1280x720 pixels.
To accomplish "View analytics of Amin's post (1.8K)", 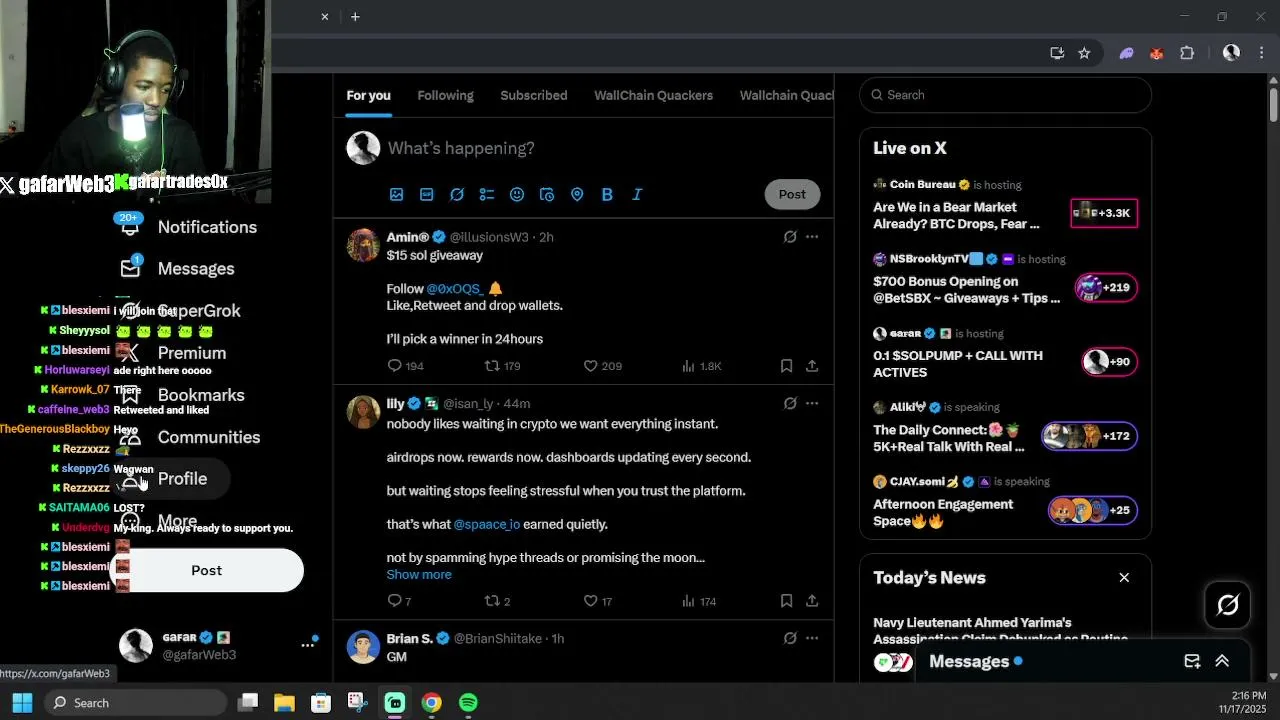I will tap(701, 366).
